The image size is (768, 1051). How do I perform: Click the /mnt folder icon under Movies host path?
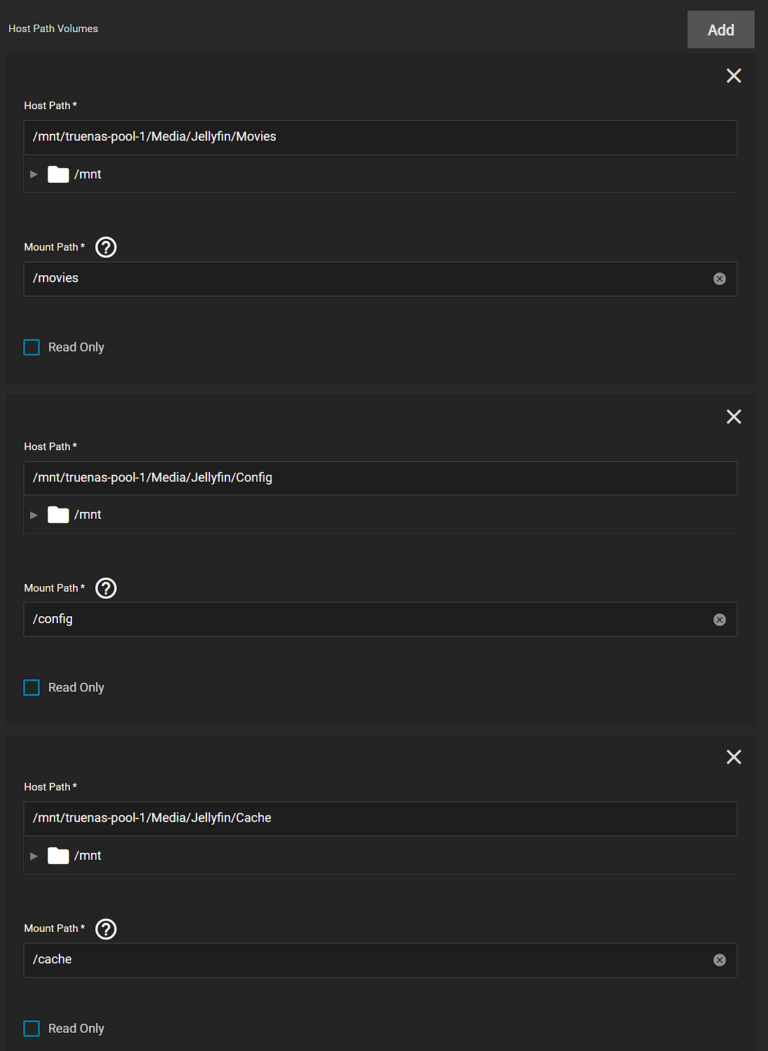pyautogui.click(x=58, y=173)
